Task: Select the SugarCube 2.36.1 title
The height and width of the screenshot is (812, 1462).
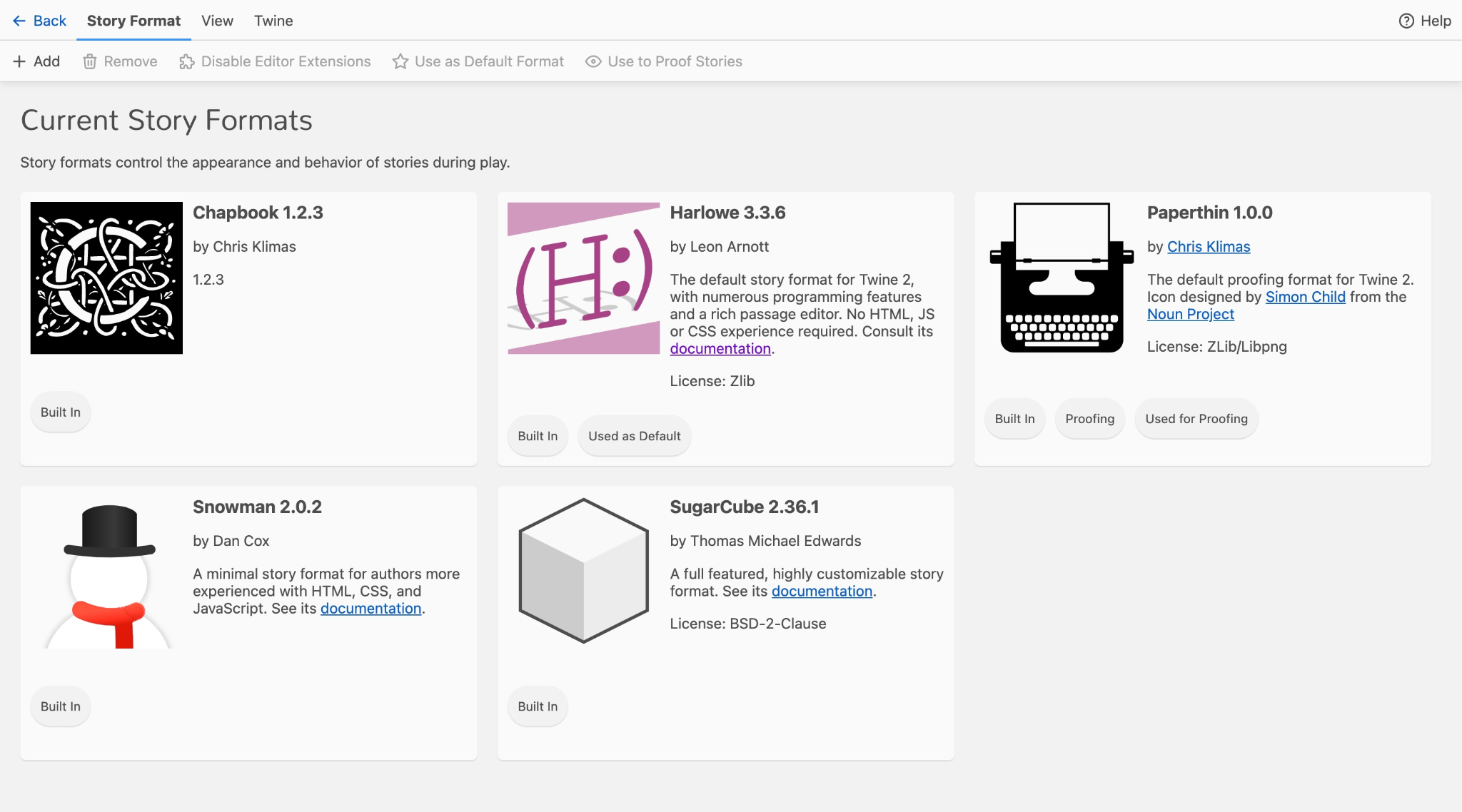Action: [745, 507]
